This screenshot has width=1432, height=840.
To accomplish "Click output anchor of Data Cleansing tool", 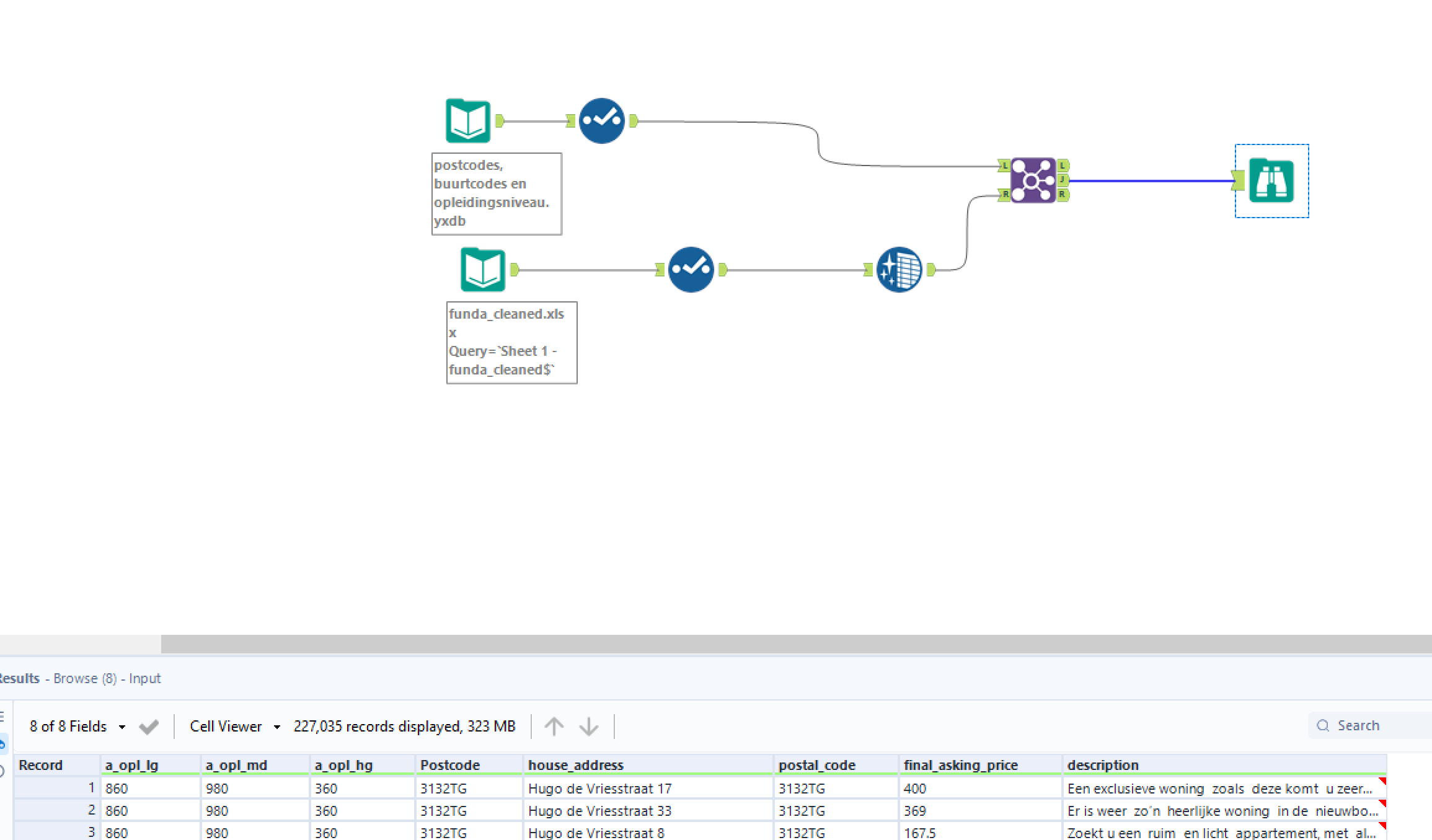I will click(x=930, y=270).
